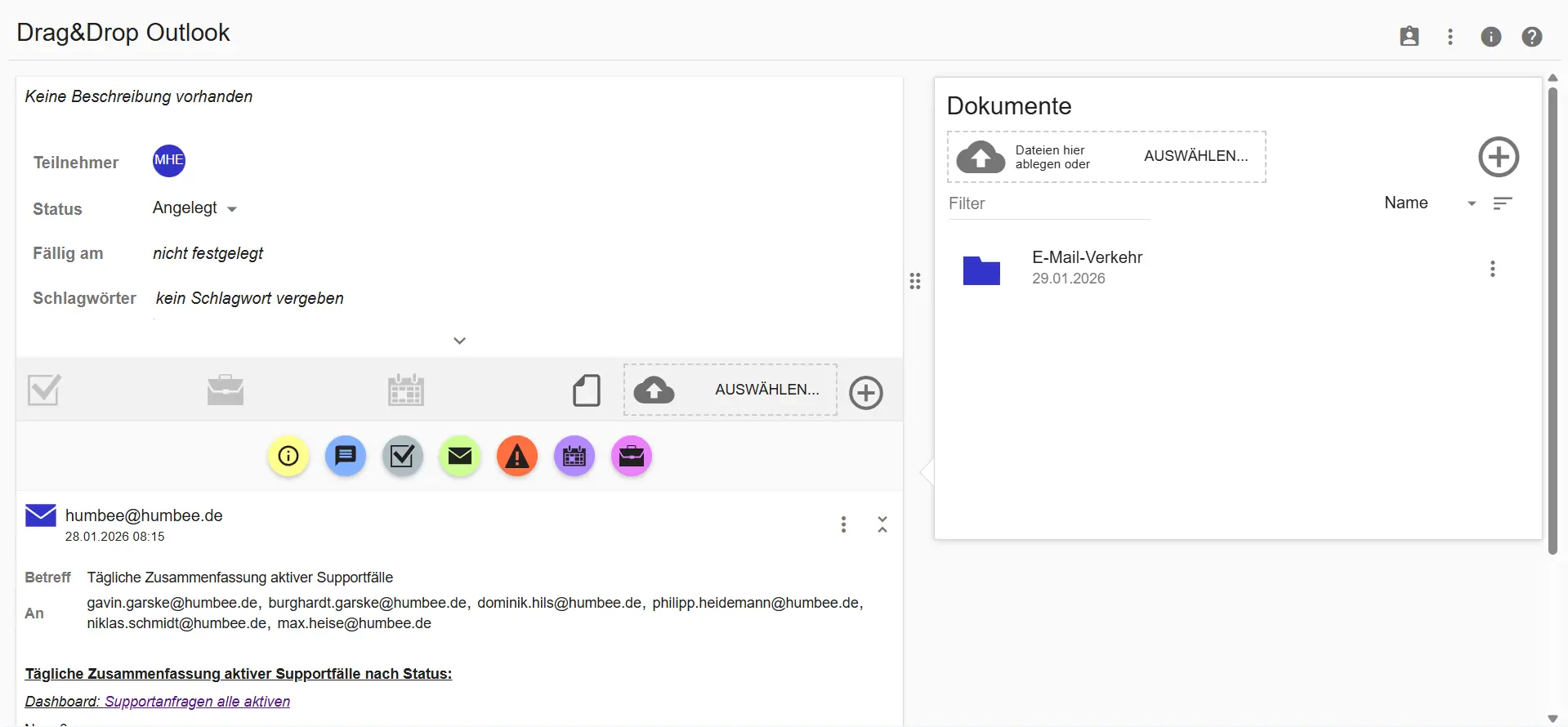
Task: Click the Dokumente cloud upload icon
Action: (981, 157)
